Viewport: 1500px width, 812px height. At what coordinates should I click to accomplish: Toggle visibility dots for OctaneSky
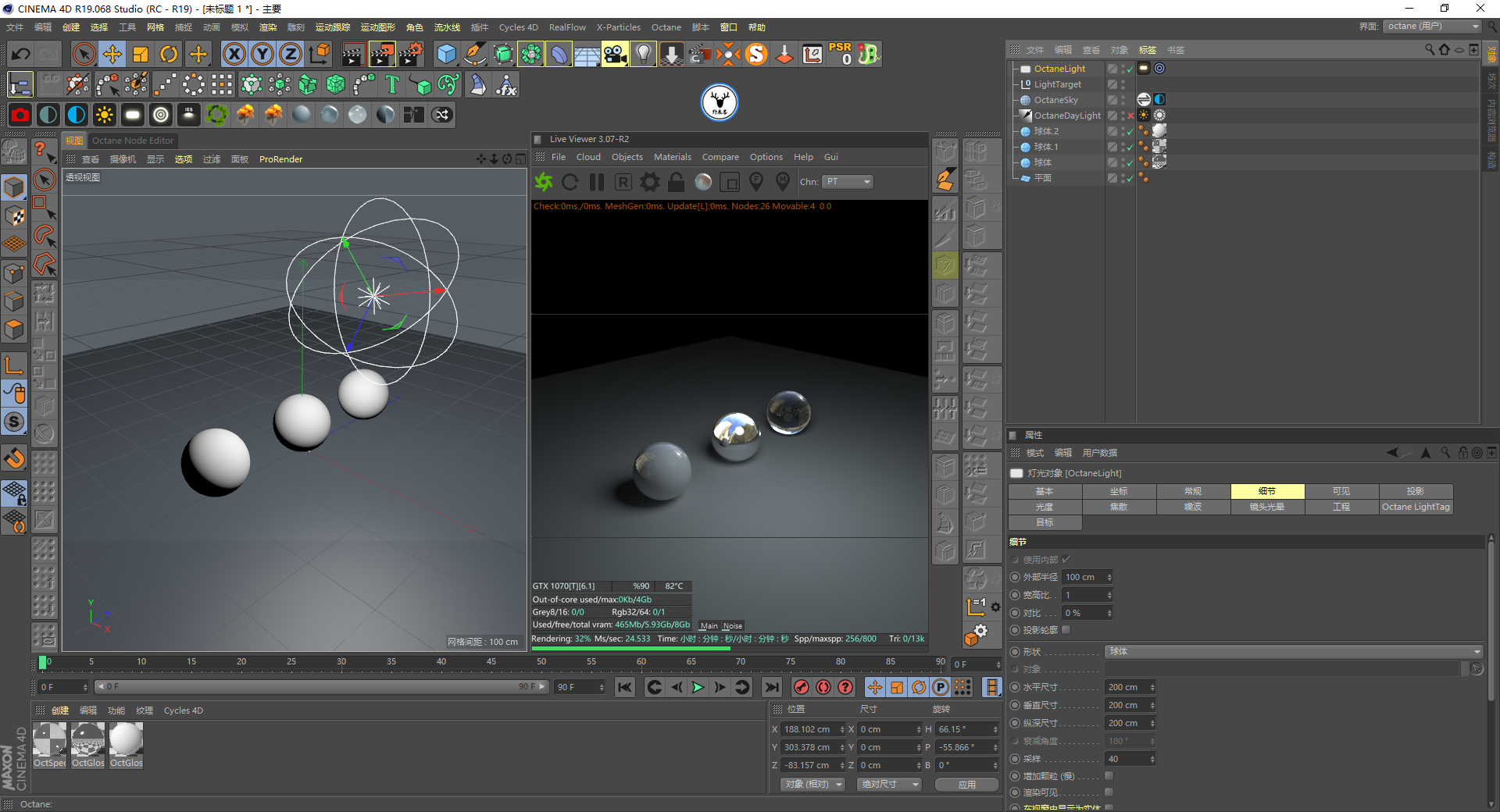[x=1123, y=100]
